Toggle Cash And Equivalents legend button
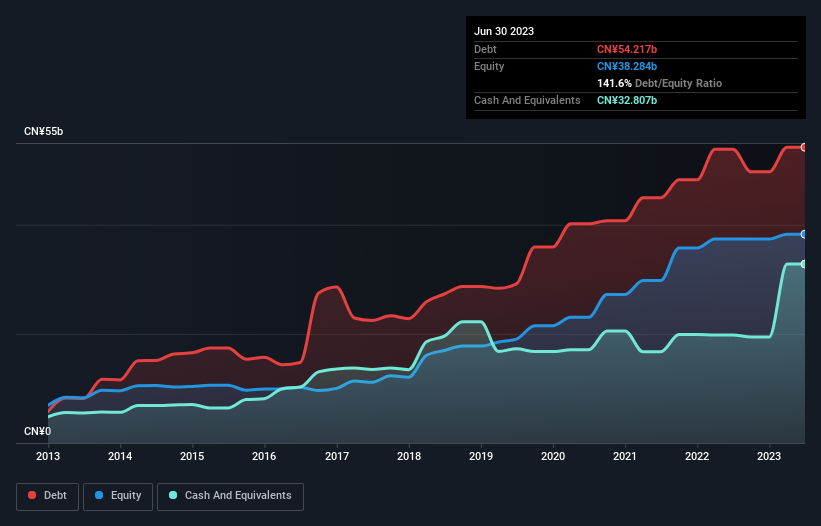This screenshot has height=526, width=821. (230, 496)
